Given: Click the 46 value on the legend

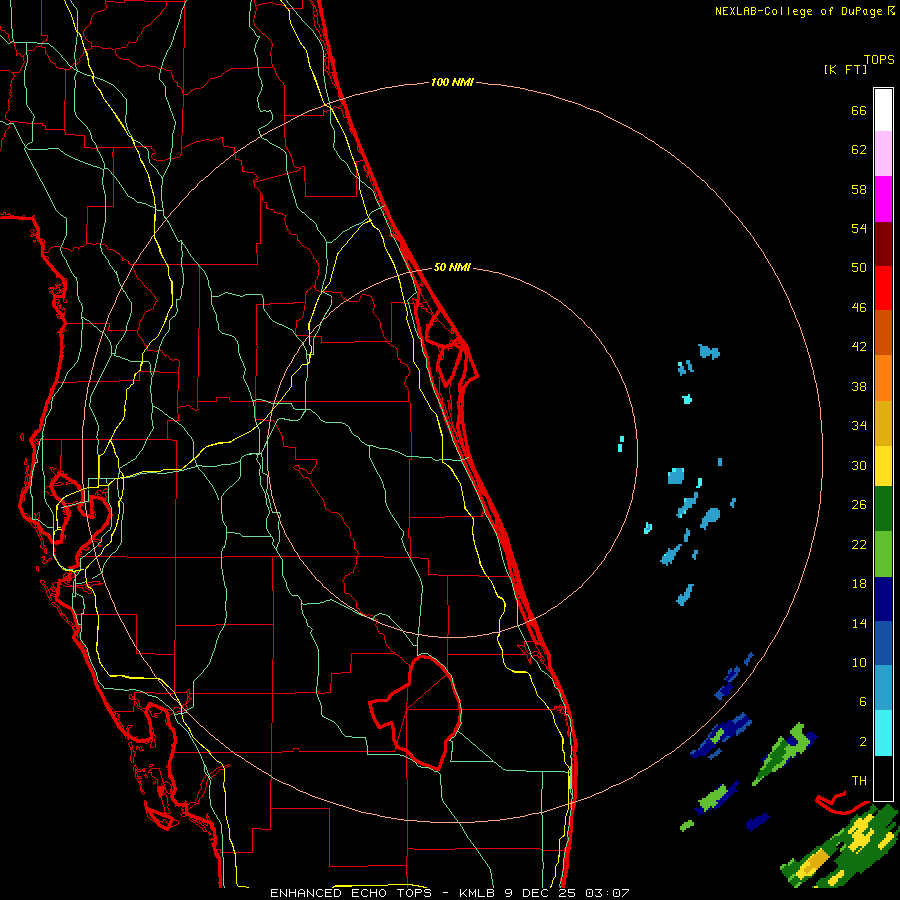Looking at the screenshot, I should 859,308.
